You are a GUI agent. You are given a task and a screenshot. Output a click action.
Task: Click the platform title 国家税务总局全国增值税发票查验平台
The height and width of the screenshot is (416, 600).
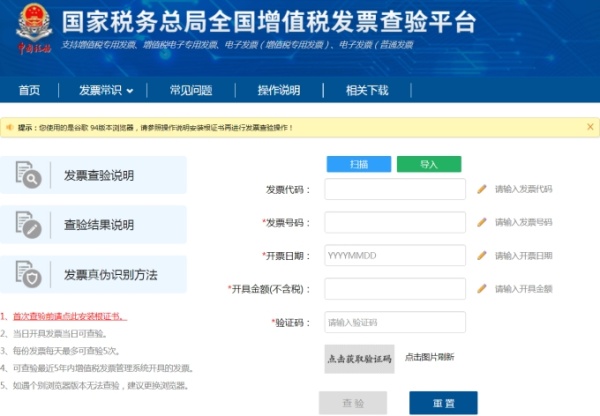coord(269,22)
